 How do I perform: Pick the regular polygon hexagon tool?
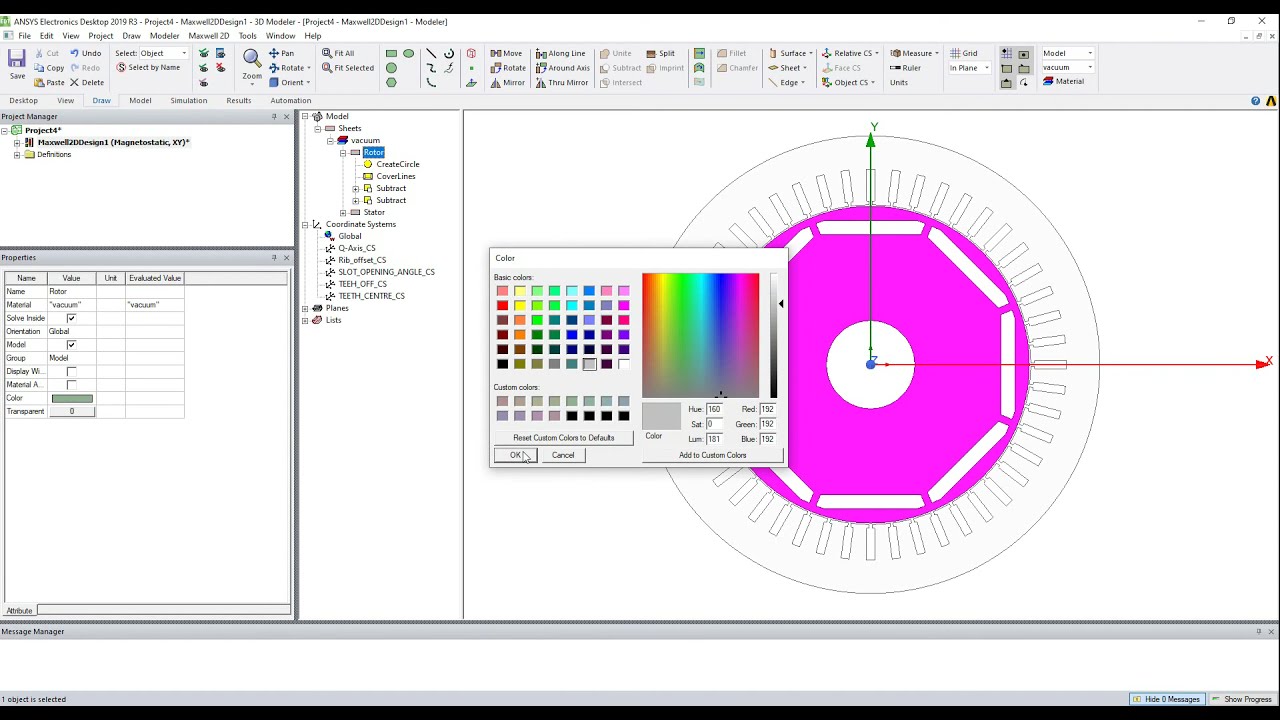[391, 82]
